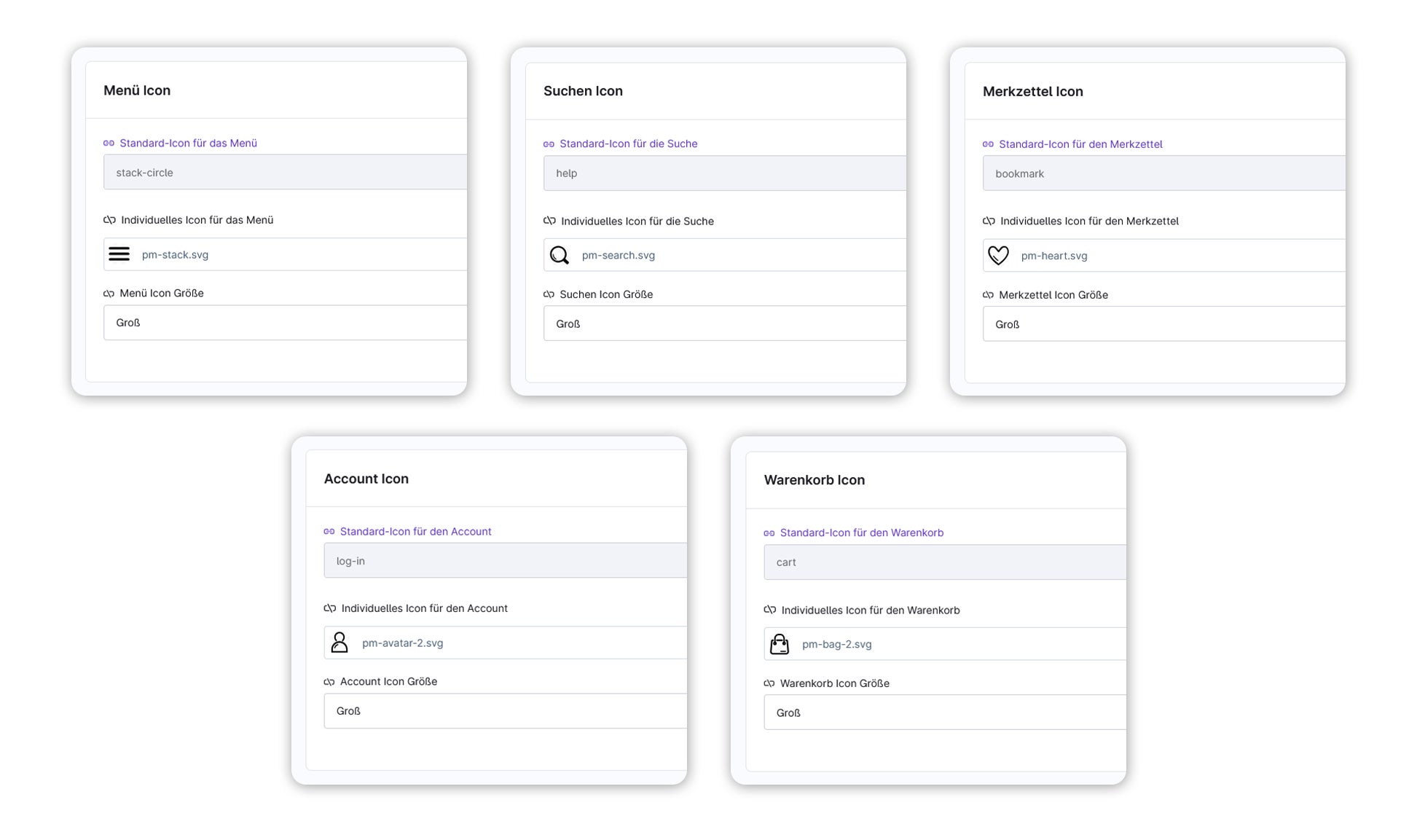Click inheritance icon beside Standard-Icon für den Account
The width and height of the screenshot is (1417, 840).
329,532
